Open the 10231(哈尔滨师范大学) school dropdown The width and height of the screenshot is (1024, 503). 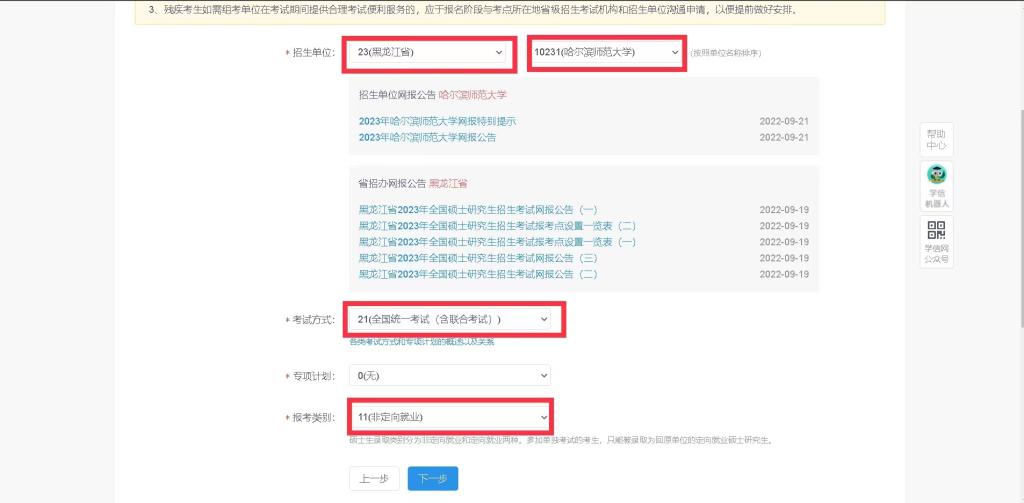click(x=606, y=52)
